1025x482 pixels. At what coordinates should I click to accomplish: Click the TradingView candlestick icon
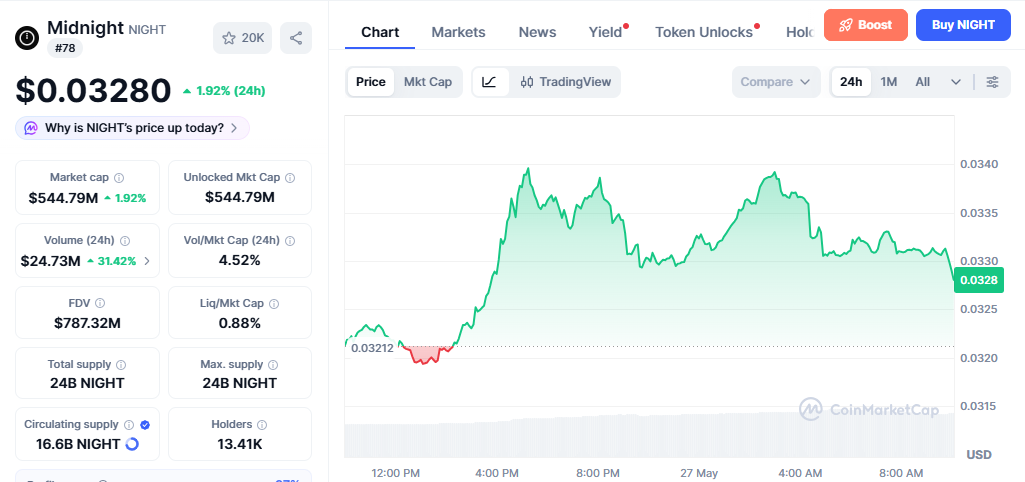click(527, 82)
